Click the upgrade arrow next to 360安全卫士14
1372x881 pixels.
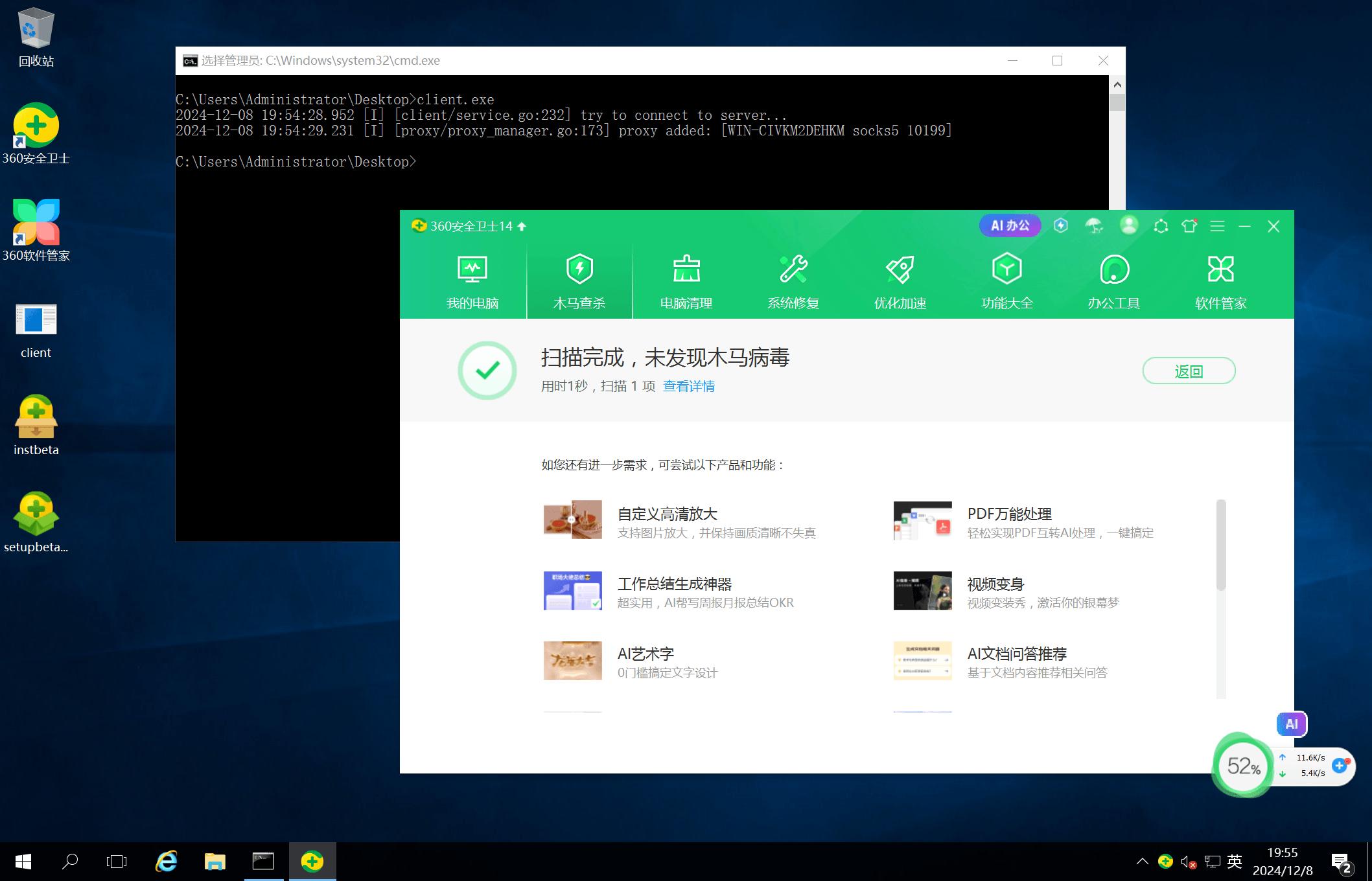(x=522, y=226)
